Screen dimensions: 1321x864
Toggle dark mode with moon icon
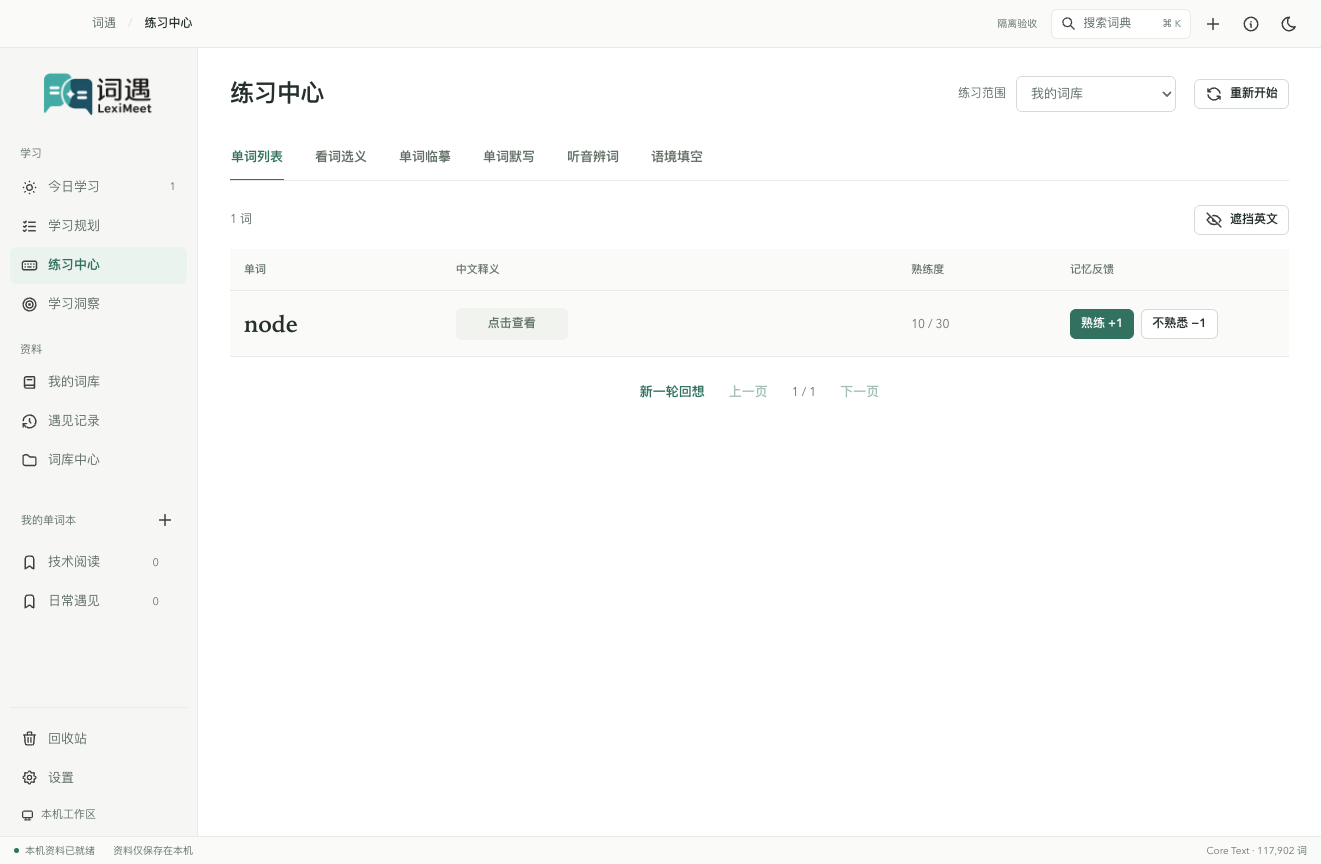click(x=1289, y=24)
